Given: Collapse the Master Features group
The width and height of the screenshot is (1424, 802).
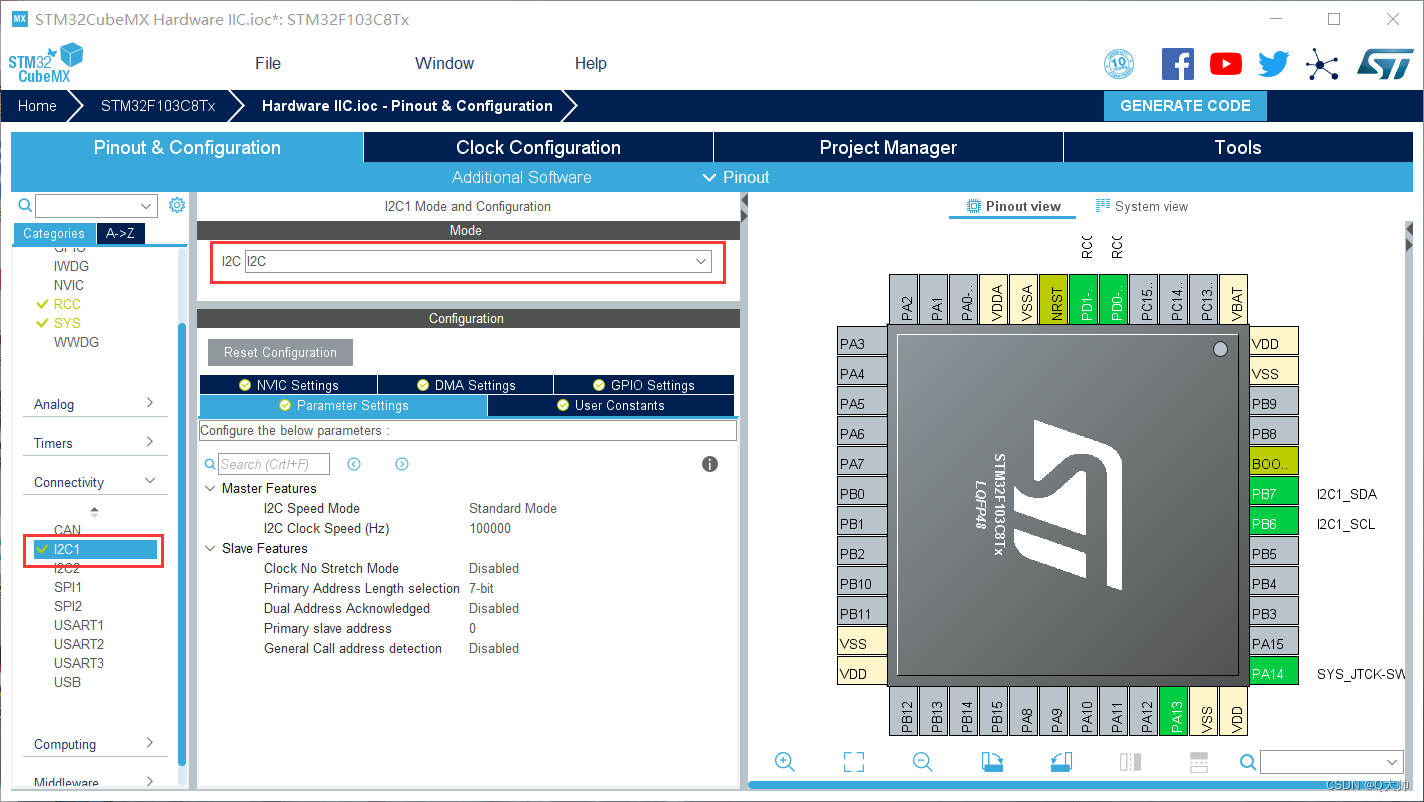Looking at the screenshot, I should coord(210,488).
